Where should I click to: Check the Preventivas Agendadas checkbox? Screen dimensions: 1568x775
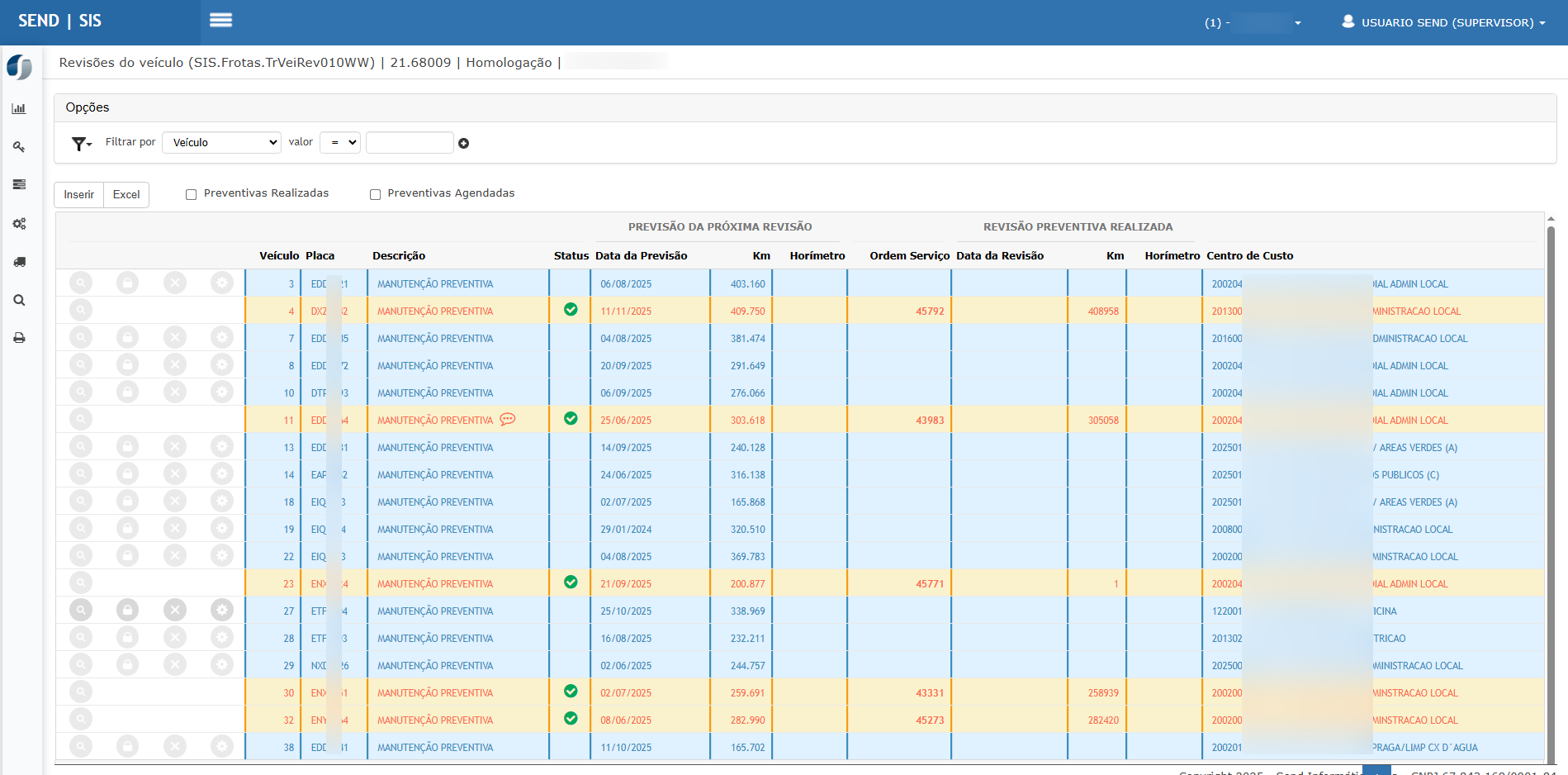tap(375, 195)
